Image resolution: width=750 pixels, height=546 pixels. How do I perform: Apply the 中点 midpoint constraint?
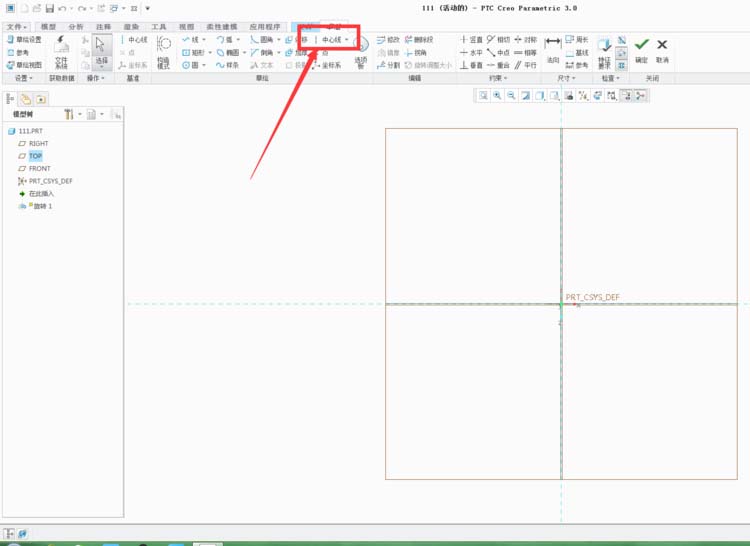(499, 53)
